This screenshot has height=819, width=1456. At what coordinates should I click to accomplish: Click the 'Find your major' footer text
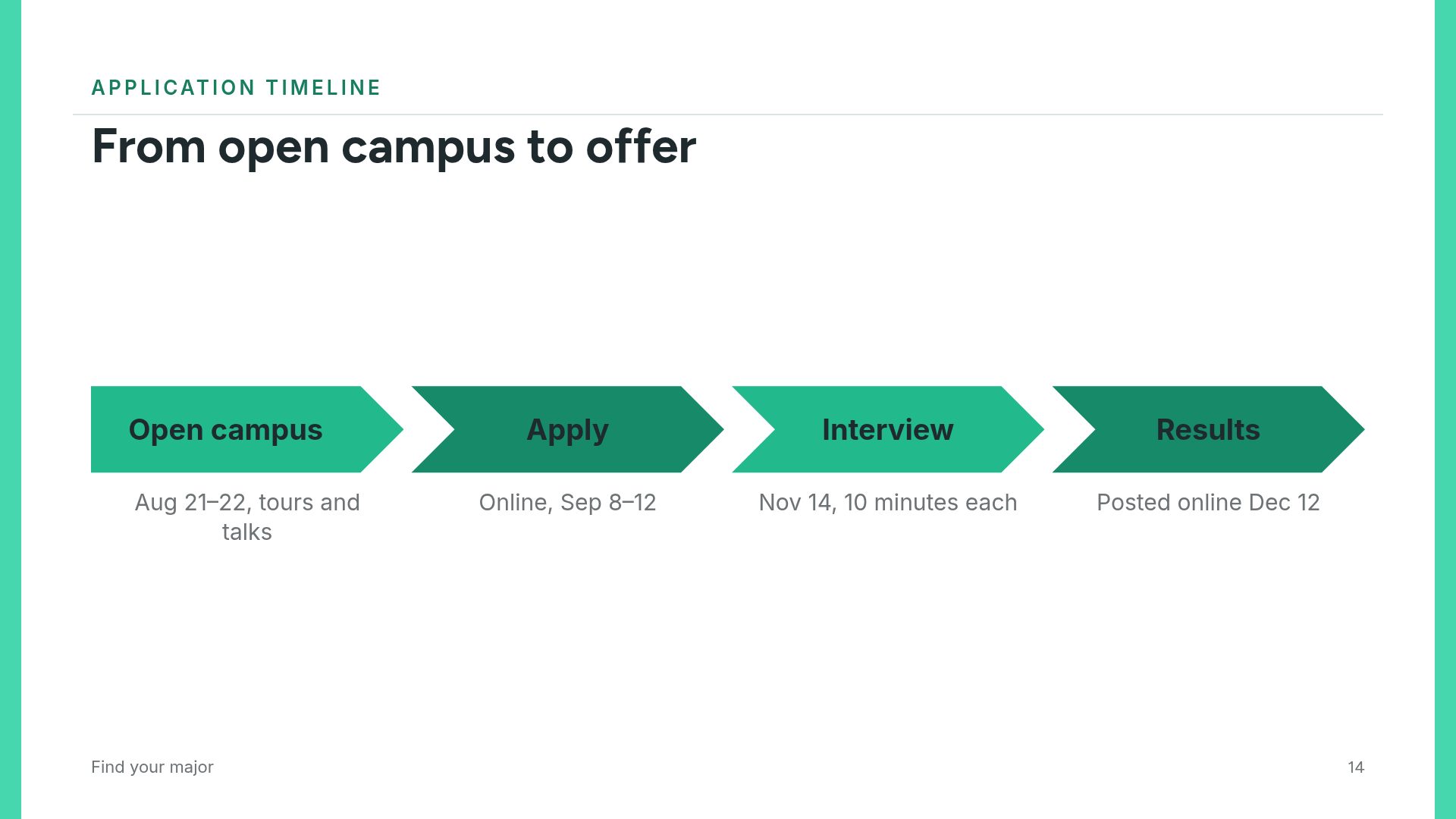(x=152, y=767)
